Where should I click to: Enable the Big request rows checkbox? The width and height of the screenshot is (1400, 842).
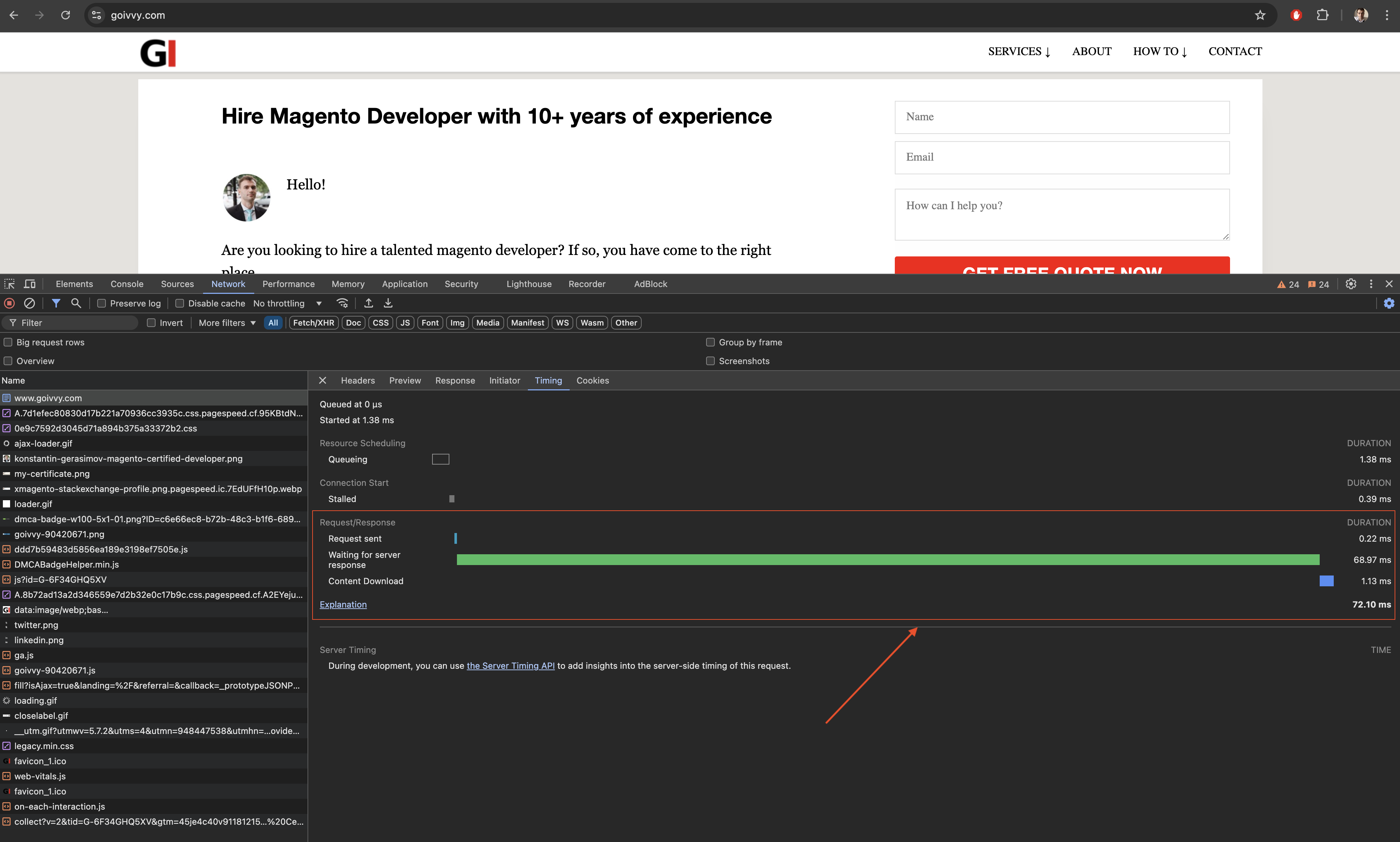click(8, 342)
